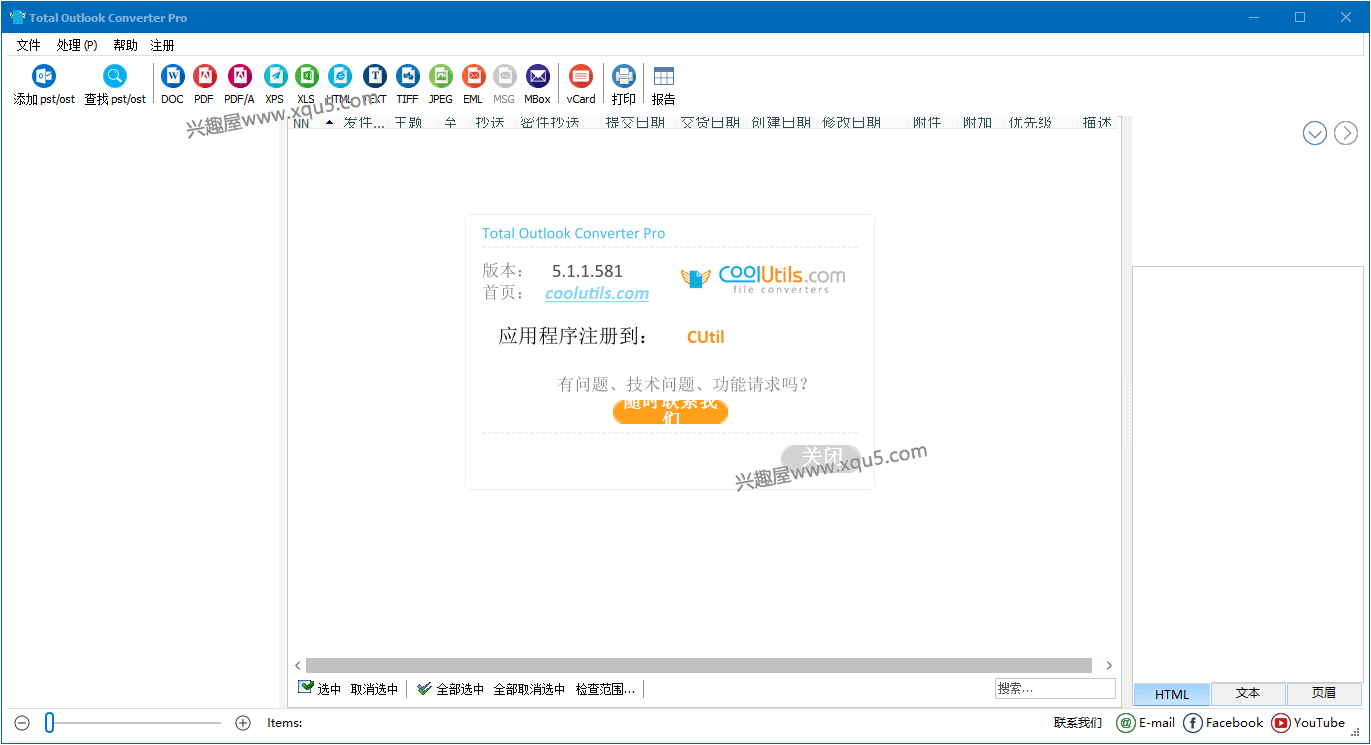
Task: Sort by the 修改日期 column header
Action: pos(852,122)
